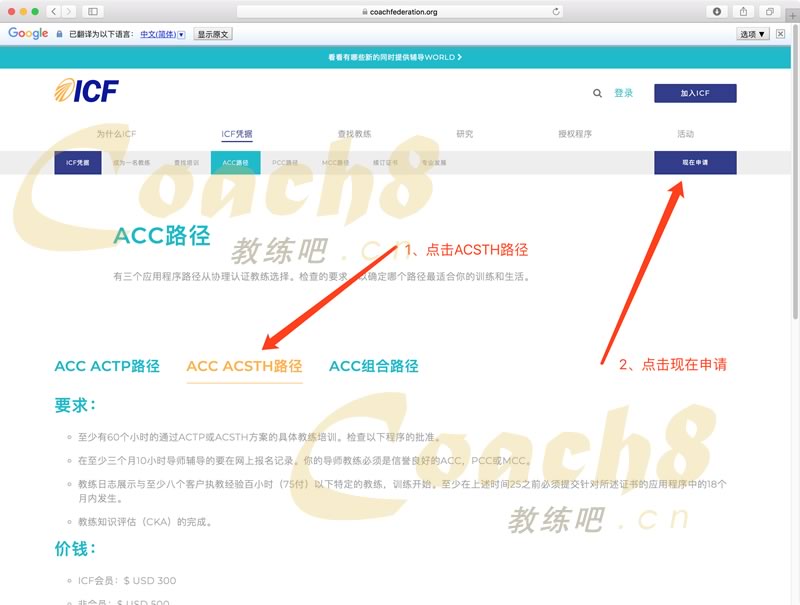Viewport: 800px width, 605px height.
Task: Open the 中文(简体) language dropdown
Action: click(x=162, y=33)
